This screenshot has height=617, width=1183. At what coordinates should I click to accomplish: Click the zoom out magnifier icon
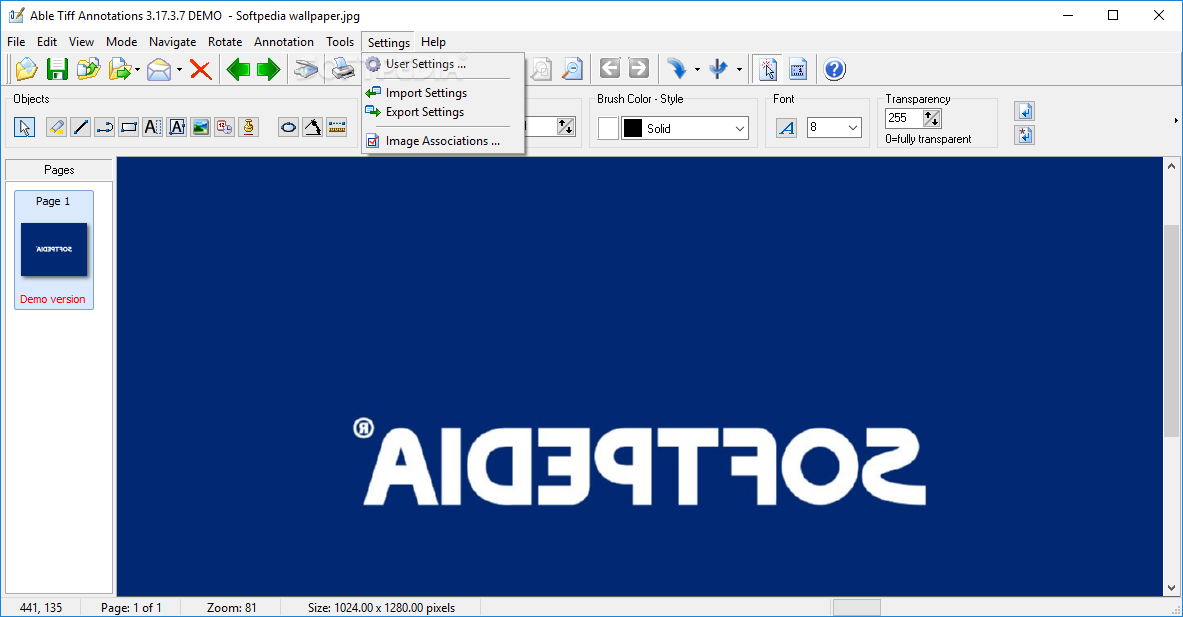(573, 69)
